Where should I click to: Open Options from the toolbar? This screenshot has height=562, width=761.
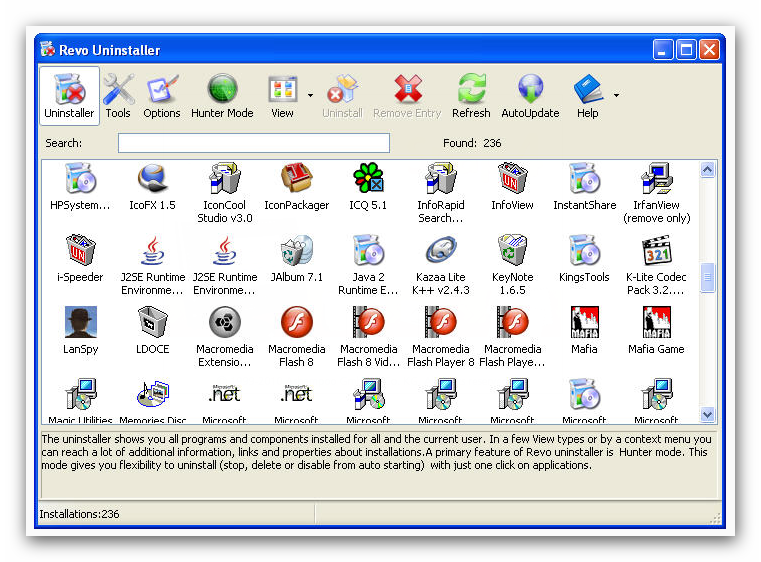162,96
